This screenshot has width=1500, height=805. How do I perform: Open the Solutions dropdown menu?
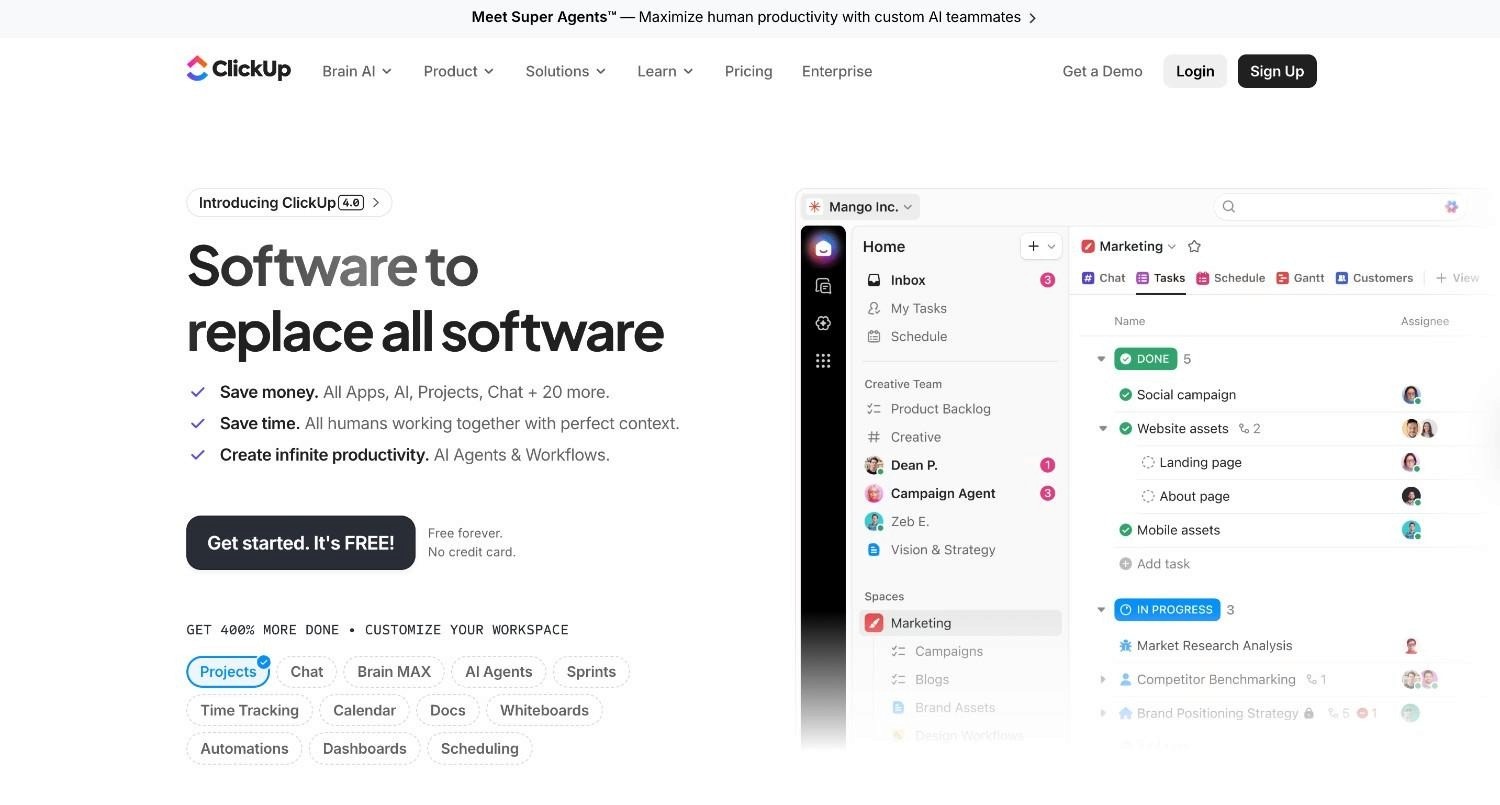[x=566, y=71]
